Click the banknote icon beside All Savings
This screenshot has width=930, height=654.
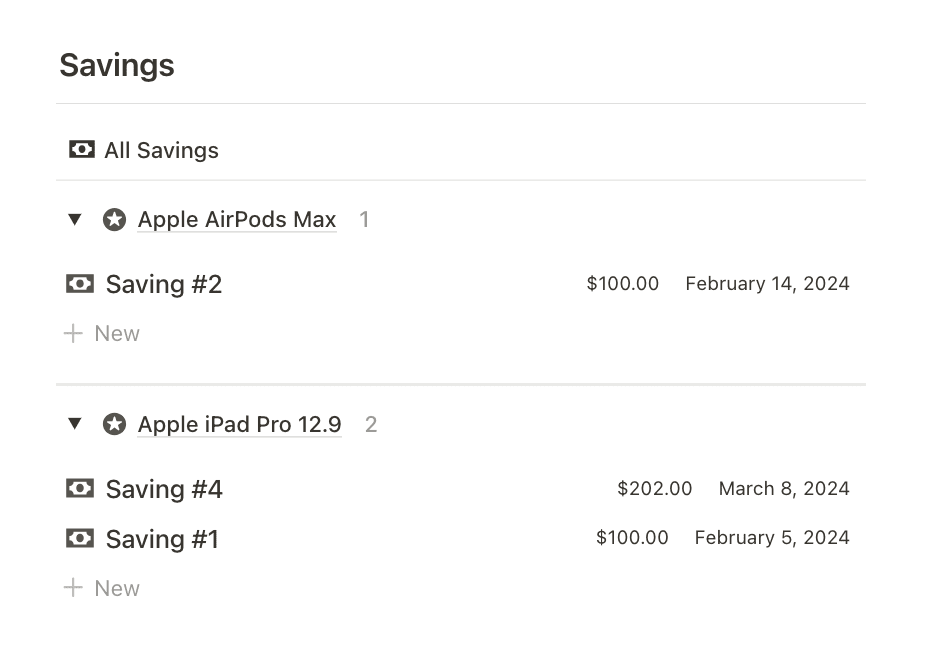[x=81, y=149]
